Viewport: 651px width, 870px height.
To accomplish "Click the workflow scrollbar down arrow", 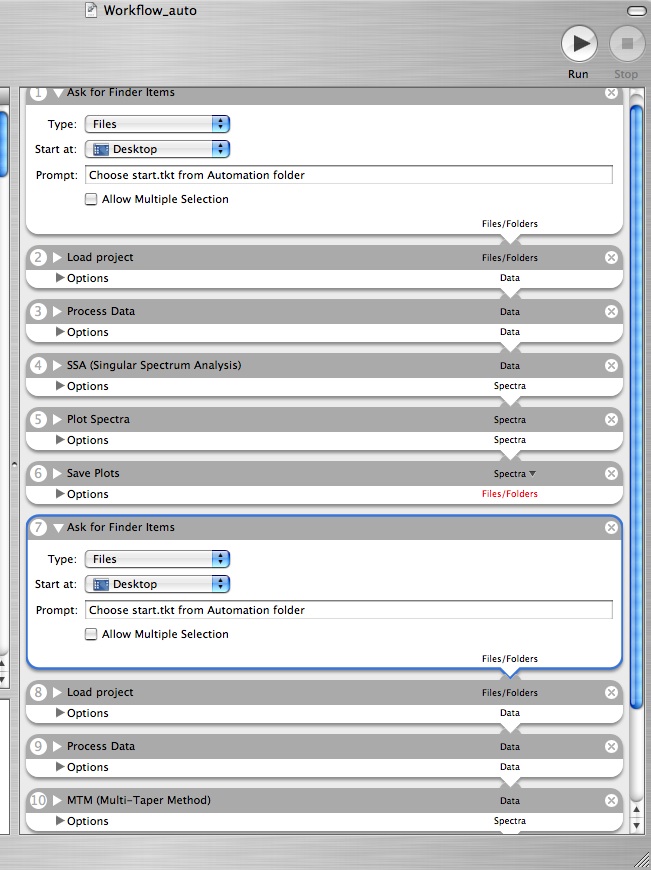I will [x=637, y=825].
